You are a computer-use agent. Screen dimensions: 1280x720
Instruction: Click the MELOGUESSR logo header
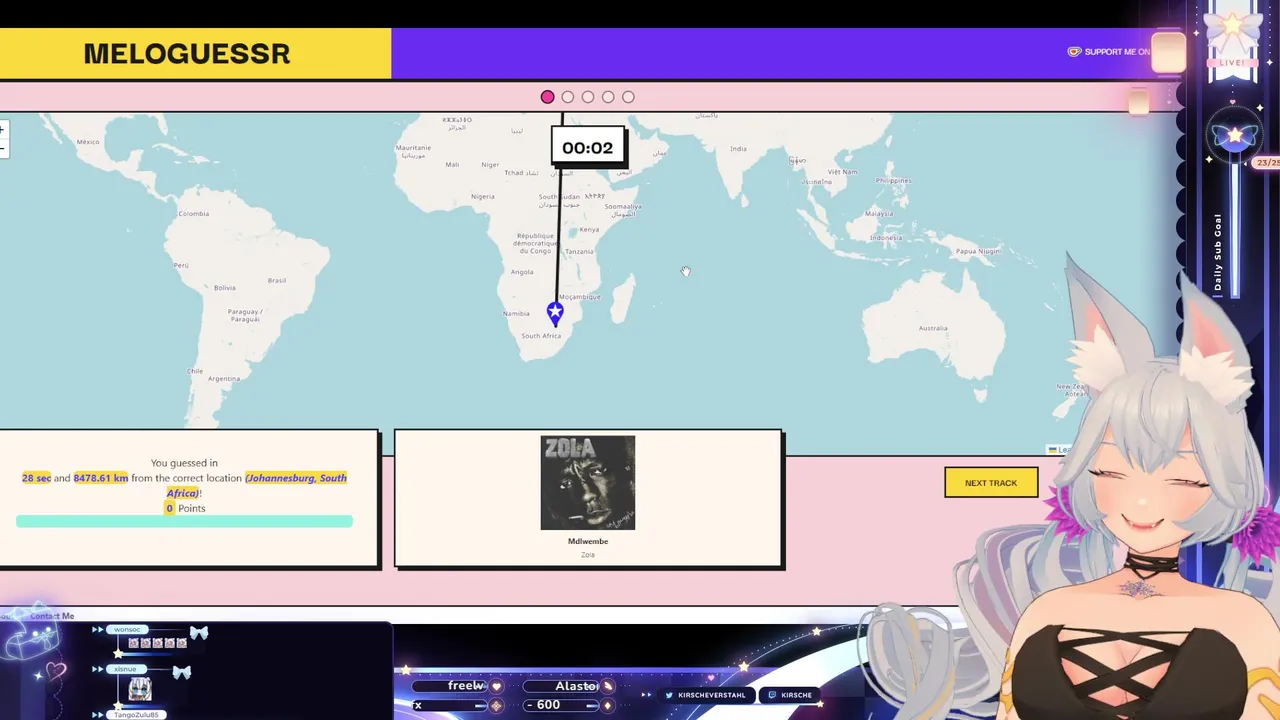pos(187,54)
